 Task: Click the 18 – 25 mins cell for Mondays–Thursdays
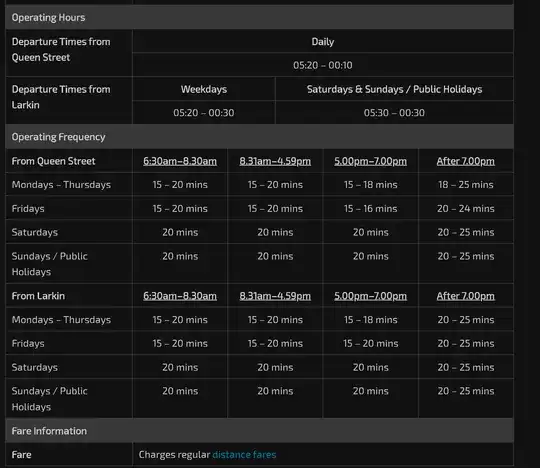(466, 185)
